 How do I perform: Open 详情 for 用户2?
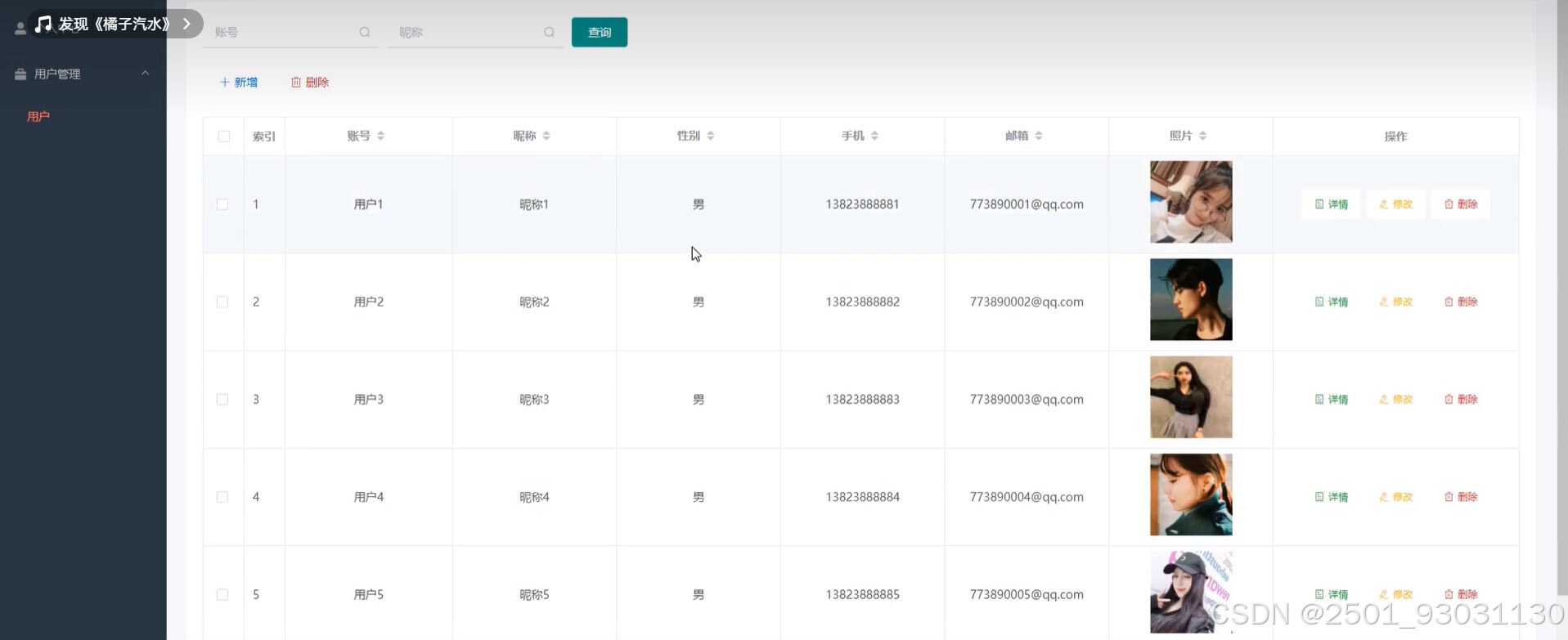(1331, 302)
